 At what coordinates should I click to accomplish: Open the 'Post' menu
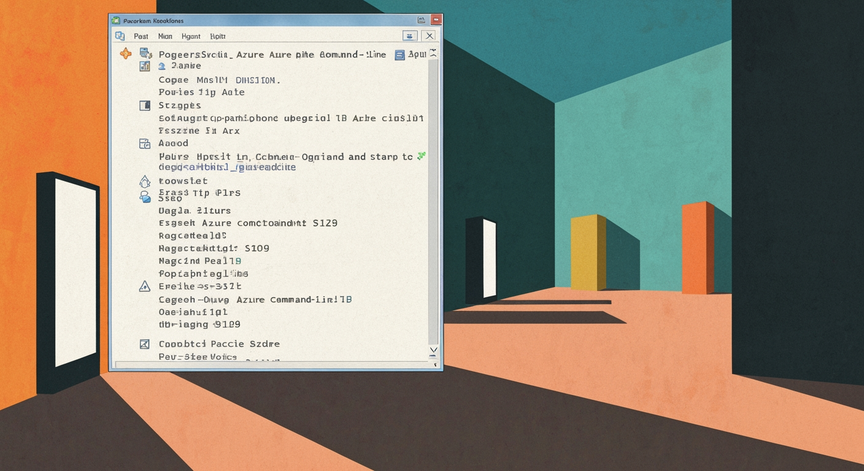141,36
